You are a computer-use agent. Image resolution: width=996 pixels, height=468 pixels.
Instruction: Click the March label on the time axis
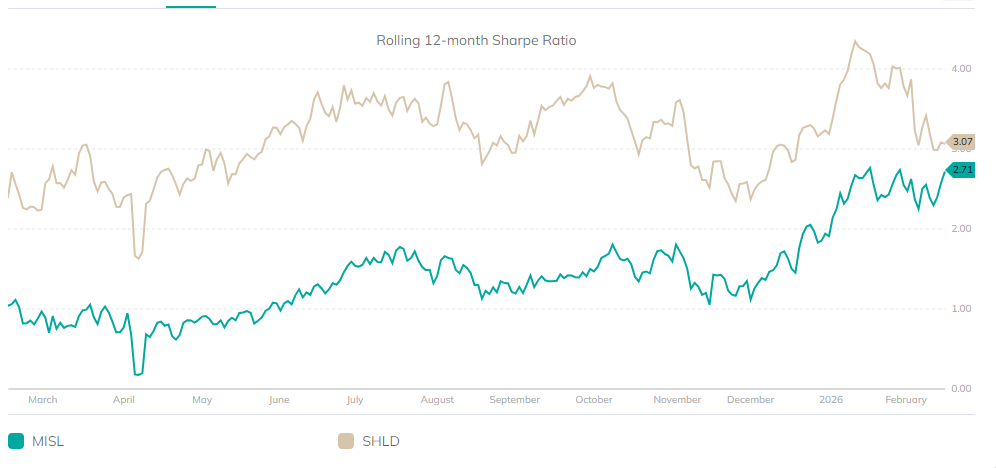[43, 400]
